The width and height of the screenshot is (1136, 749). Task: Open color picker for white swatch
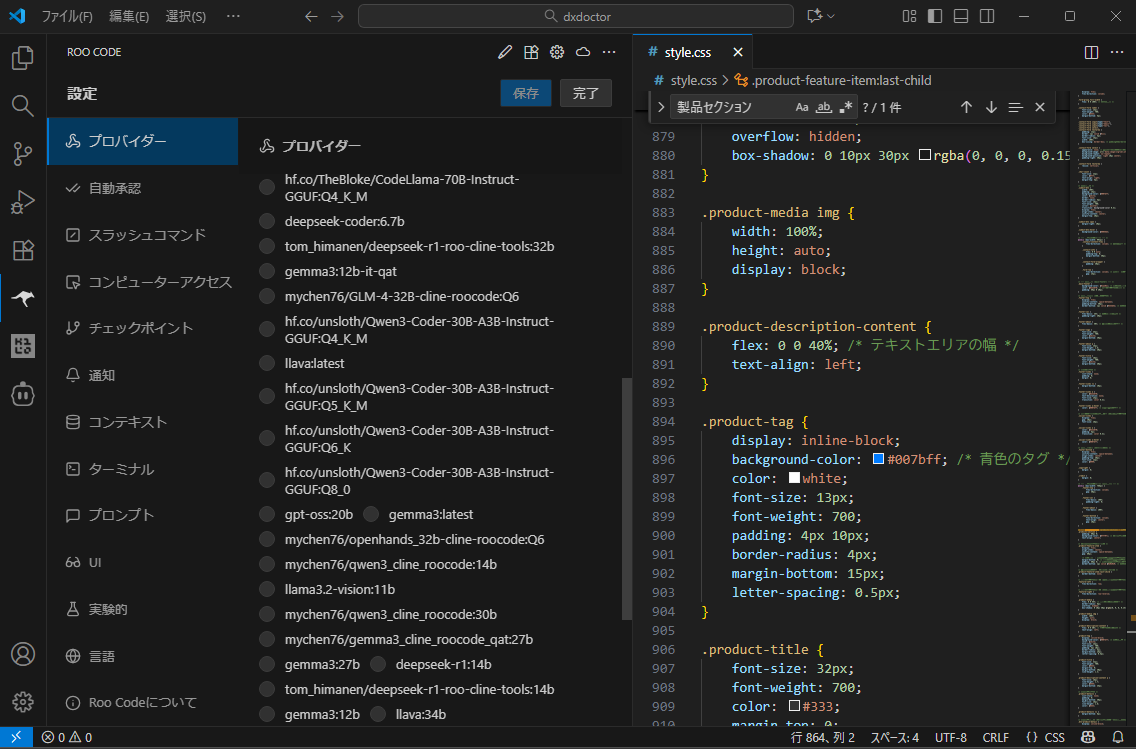pos(794,477)
